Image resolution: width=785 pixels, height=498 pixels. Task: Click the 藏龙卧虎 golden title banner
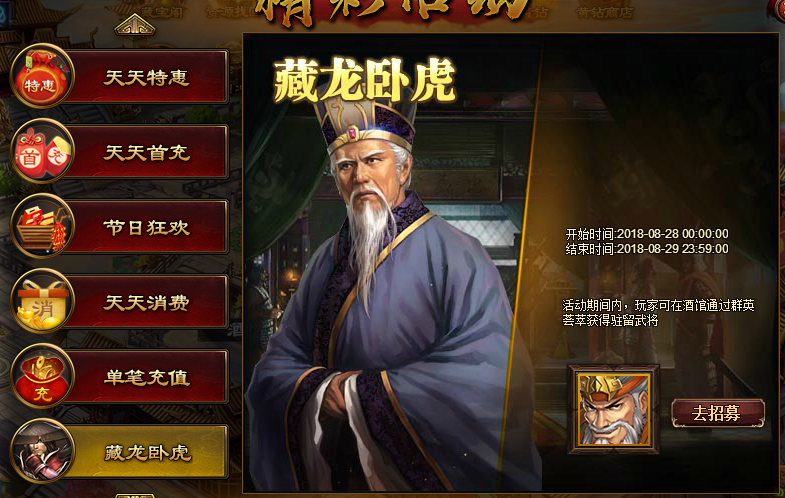click(364, 80)
